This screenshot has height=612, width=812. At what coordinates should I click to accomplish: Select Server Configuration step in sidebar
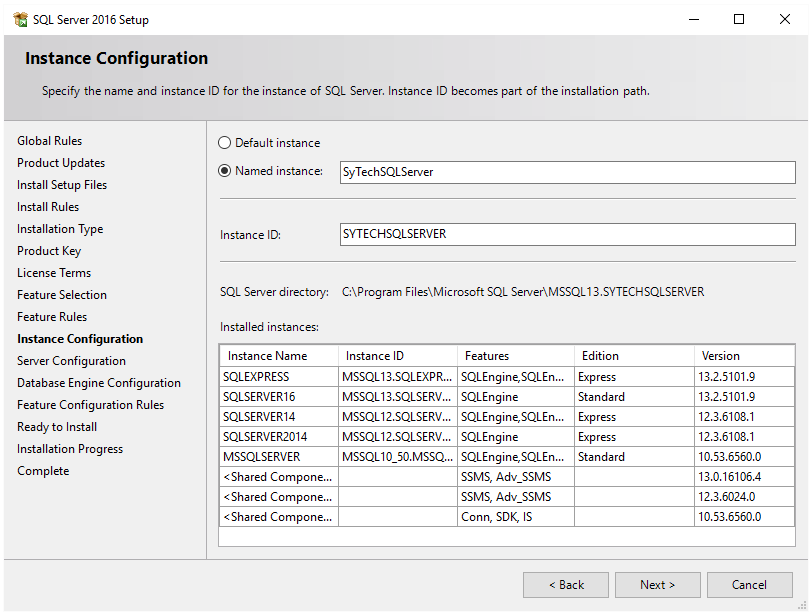click(71, 361)
